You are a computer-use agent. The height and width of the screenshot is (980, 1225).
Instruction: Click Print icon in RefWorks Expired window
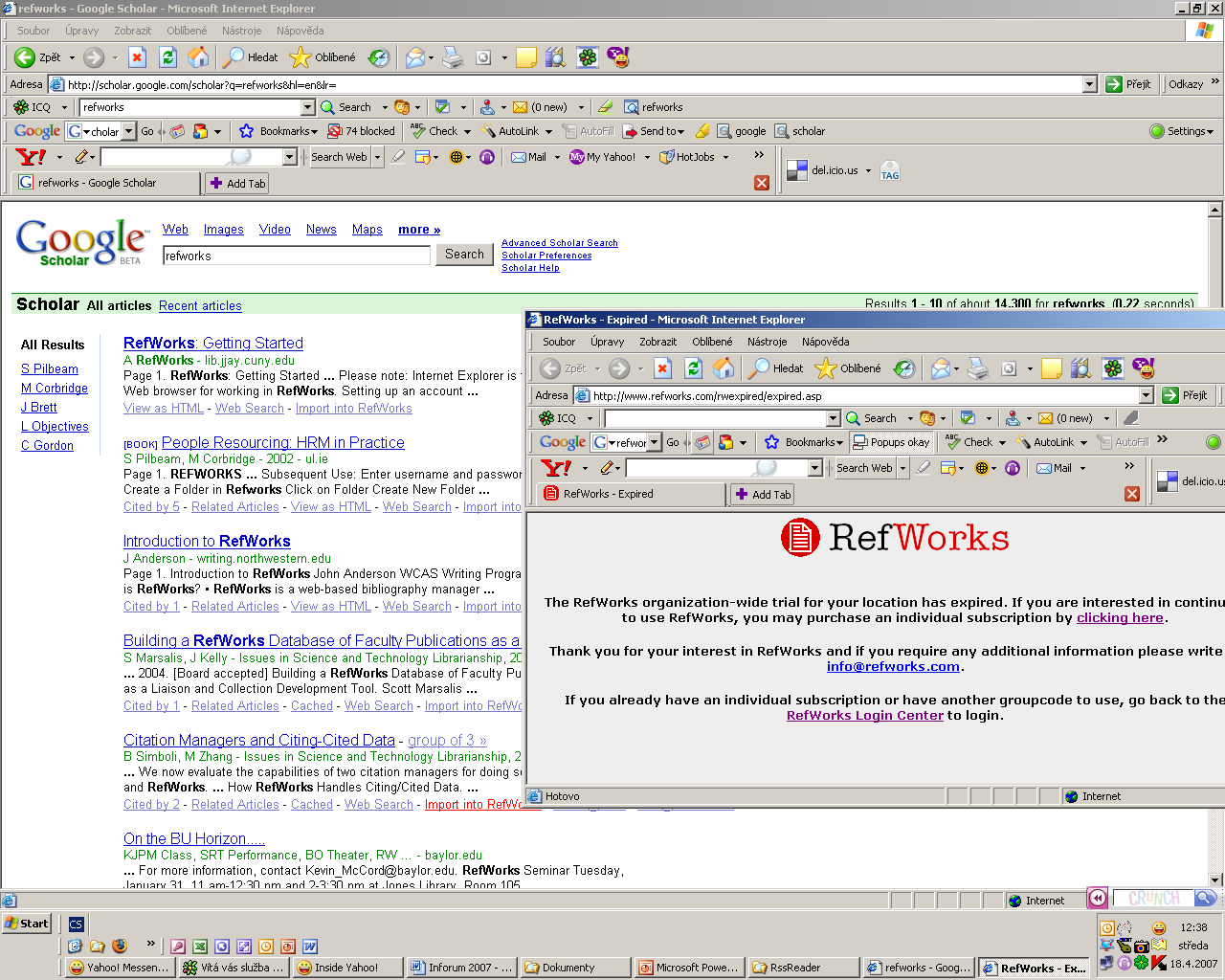coord(977,368)
